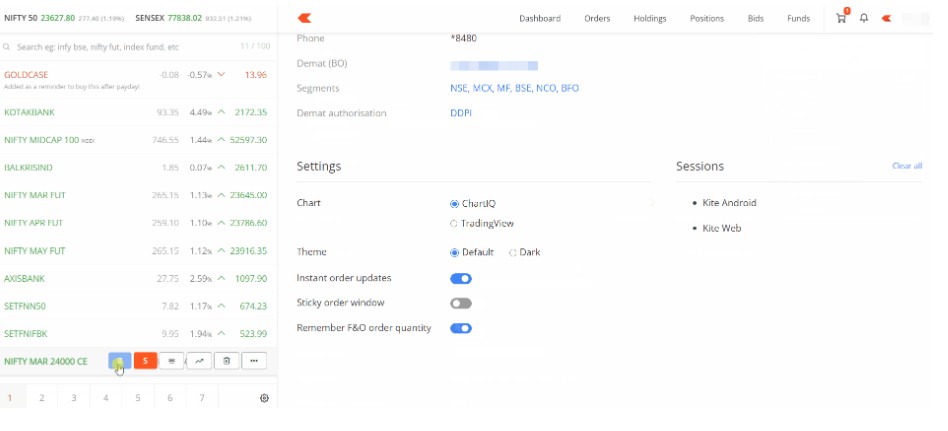Viewport: 948px width, 431px height.
Task: Select the Dark theme option
Action: [x=514, y=253]
